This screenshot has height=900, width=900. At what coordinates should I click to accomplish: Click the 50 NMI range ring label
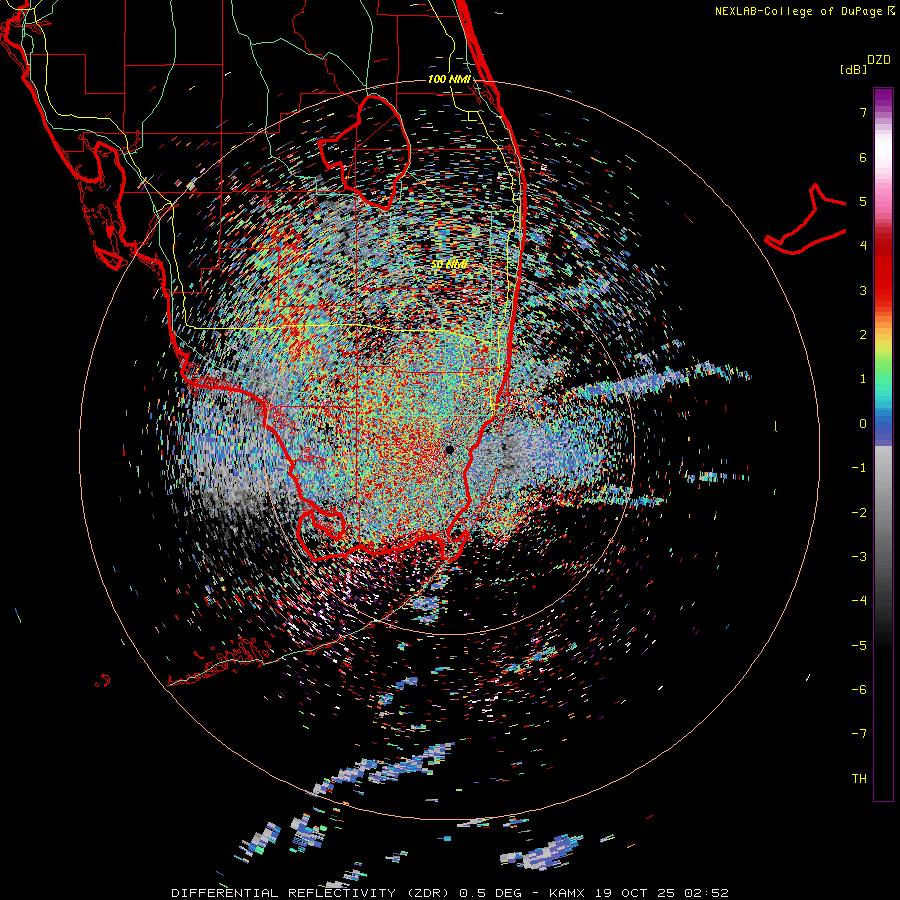coord(449,264)
